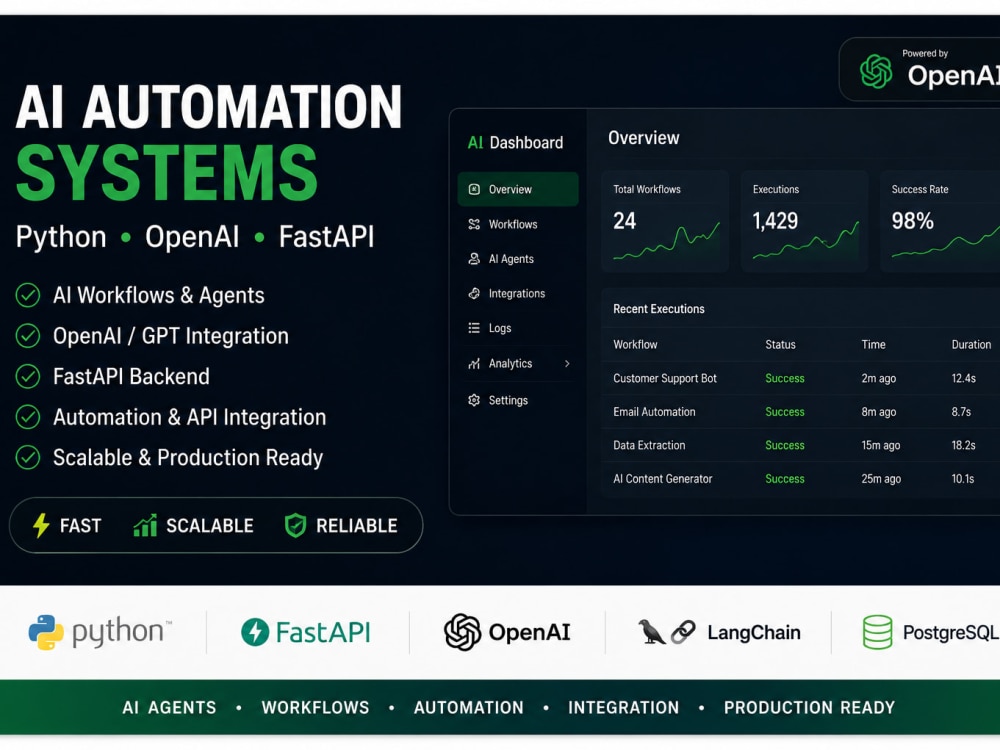Image resolution: width=1000 pixels, height=750 pixels.
Task: Click the Integrations link icon
Action: [474, 293]
